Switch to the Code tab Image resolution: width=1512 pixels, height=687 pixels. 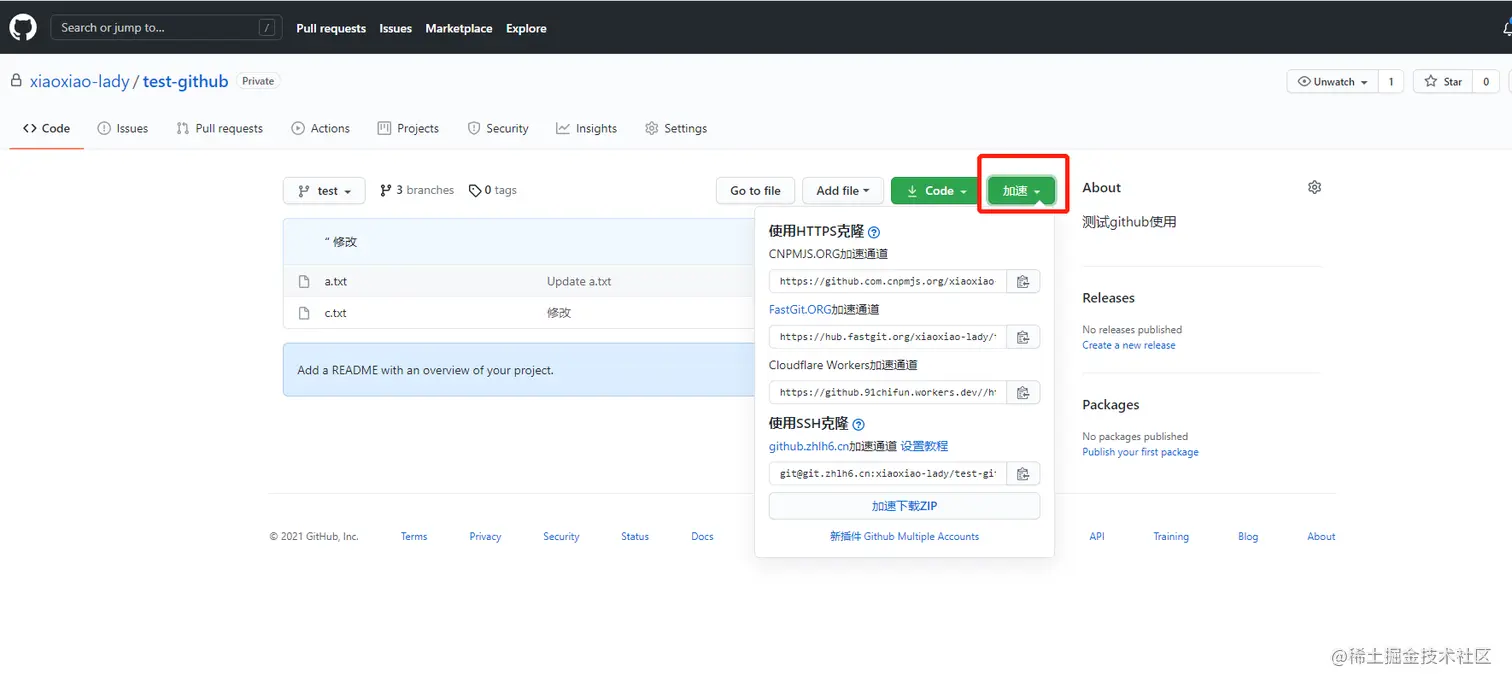tap(46, 128)
